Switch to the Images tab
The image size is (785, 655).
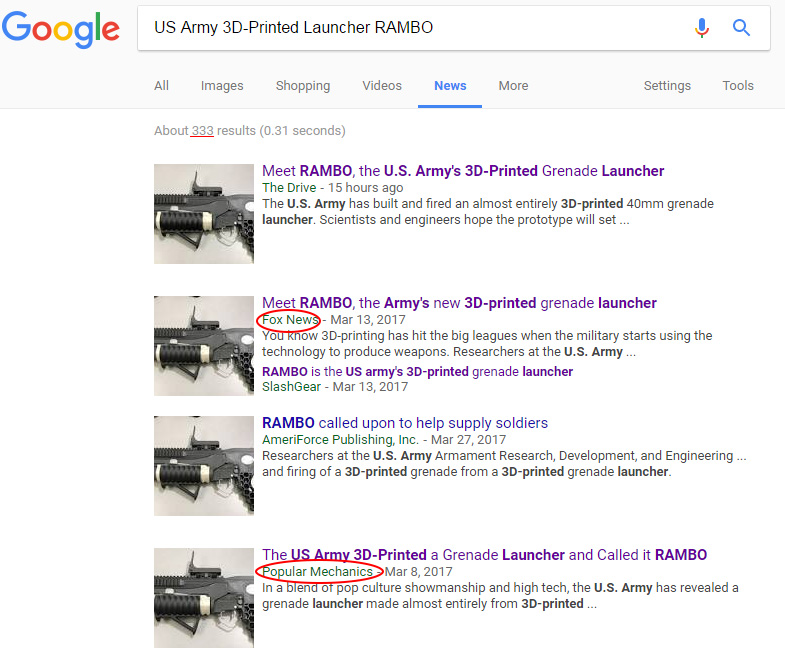click(222, 86)
